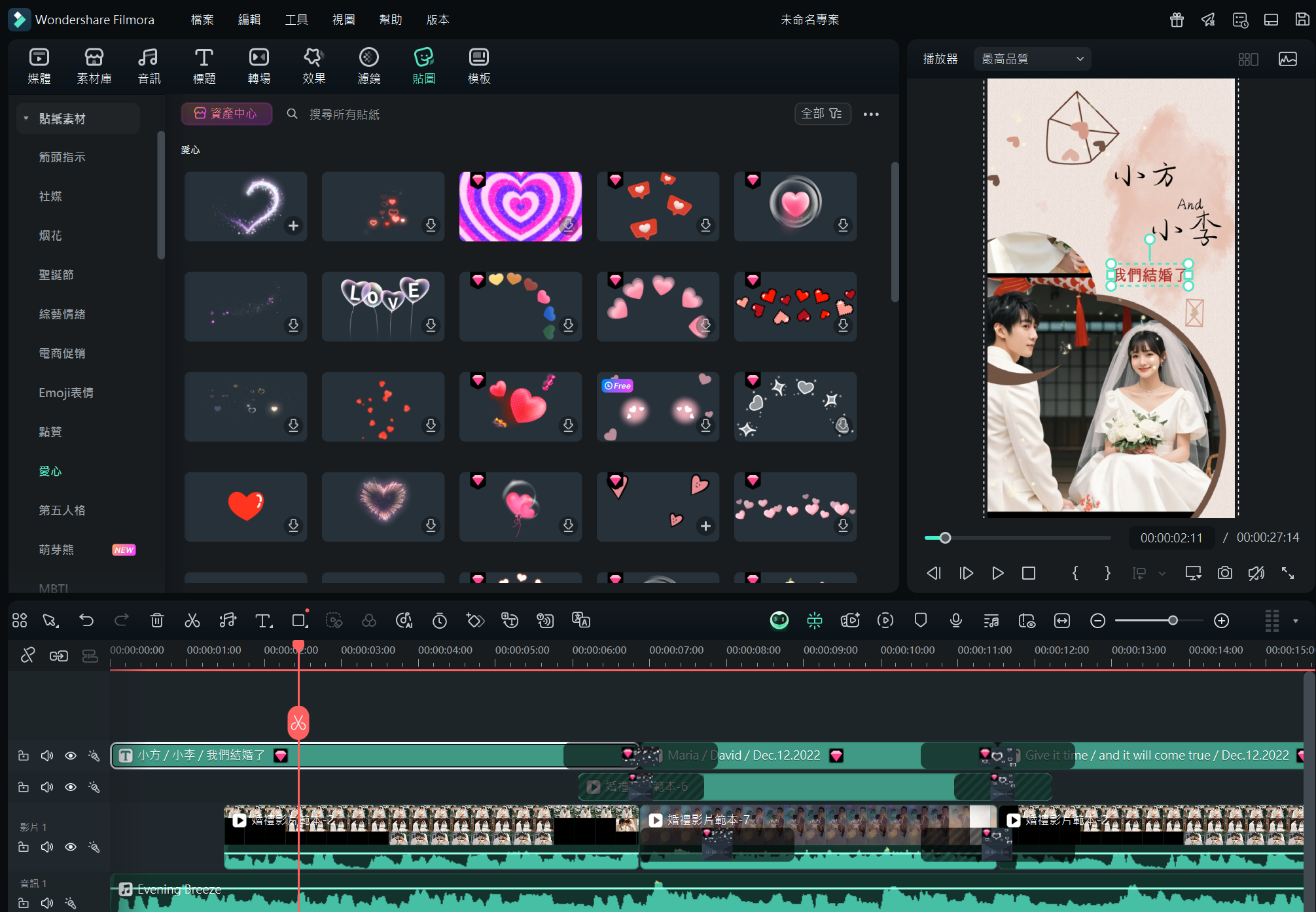Image resolution: width=1316 pixels, height=912 pixels.
Task: Select the 烟花 sticker category
Action: 50,236
